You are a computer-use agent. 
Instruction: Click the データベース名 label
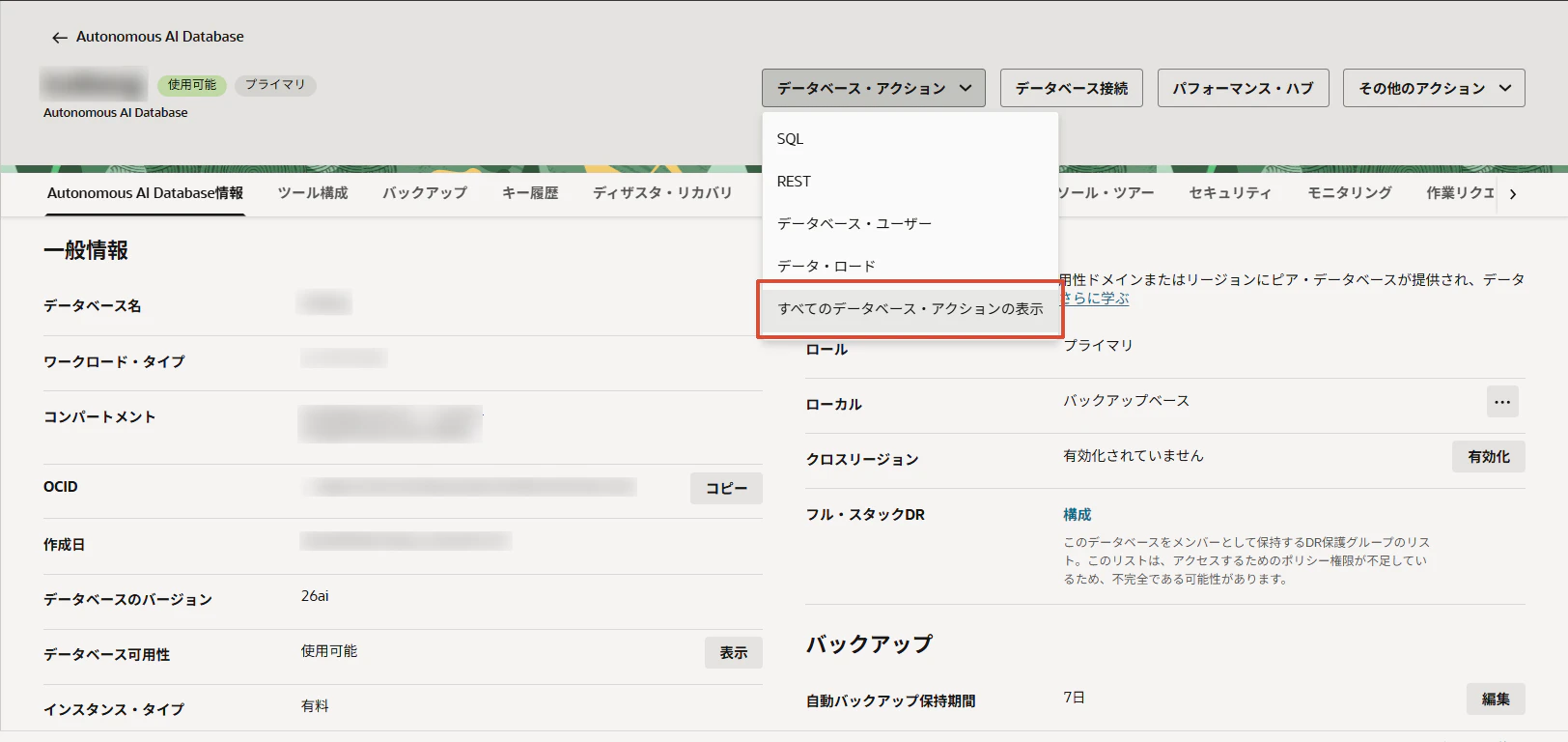point(93,306)
